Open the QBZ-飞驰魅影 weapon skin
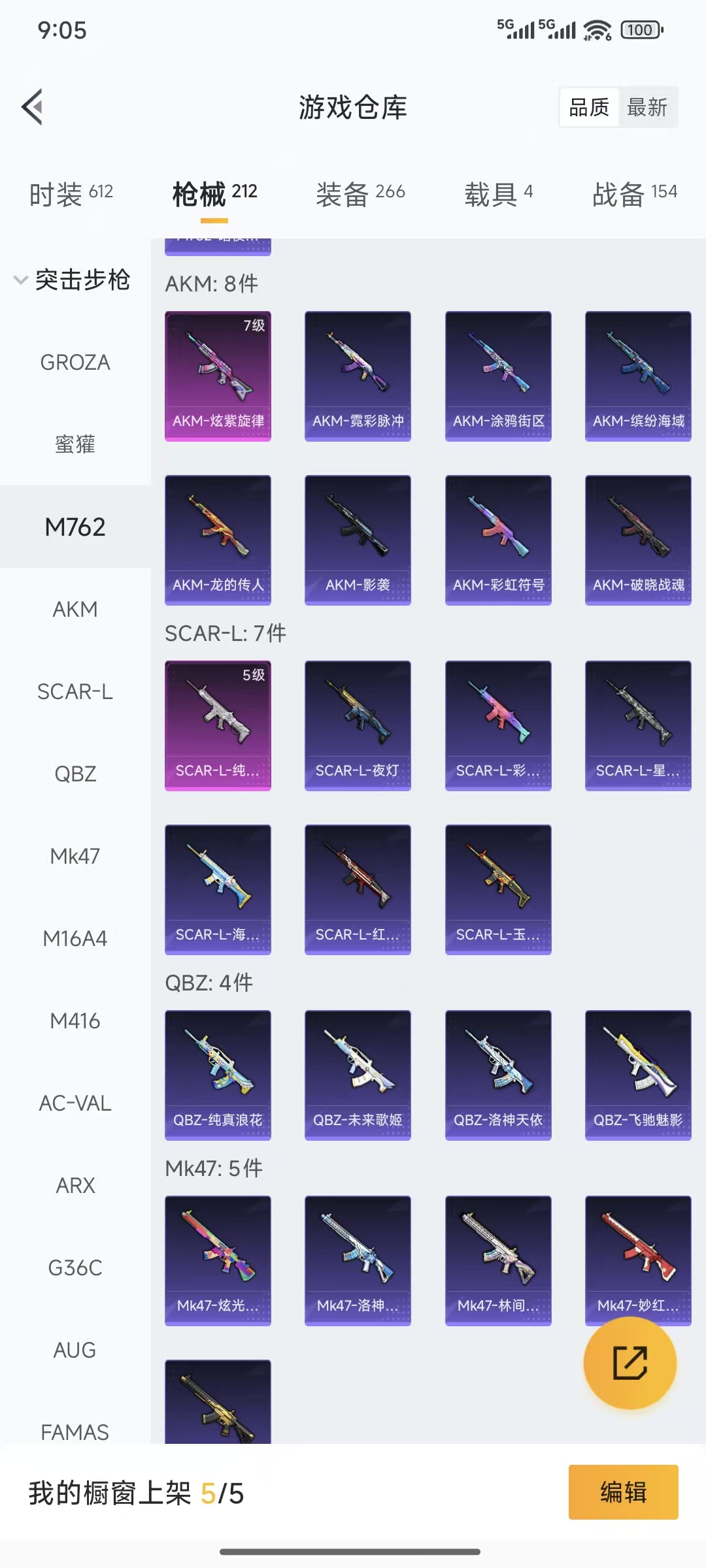Viewport: 706px width, 1568px height. tap(638, 1075)
